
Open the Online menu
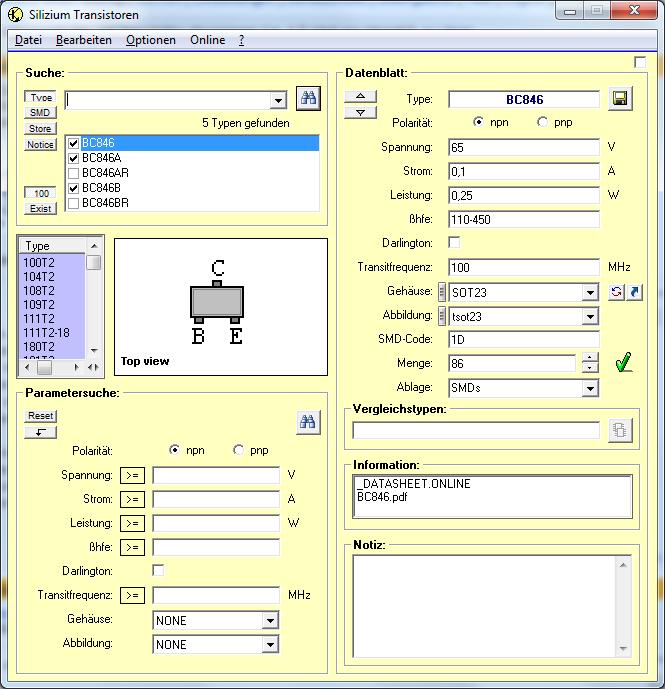pos(207,40)
